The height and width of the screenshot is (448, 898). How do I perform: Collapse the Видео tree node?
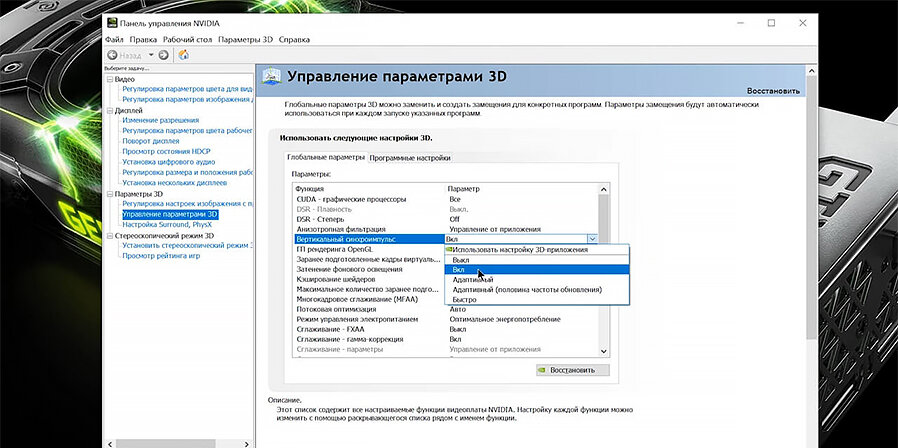110,79
